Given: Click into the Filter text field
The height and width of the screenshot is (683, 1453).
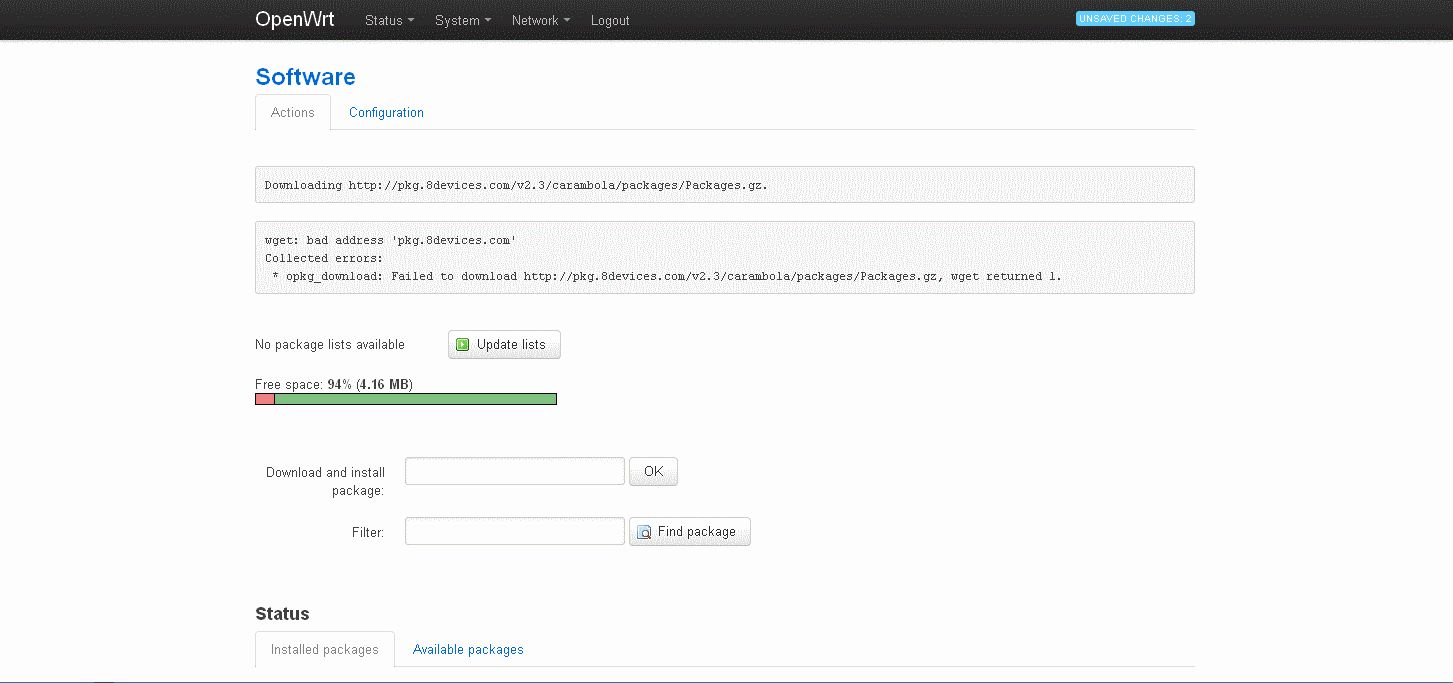Looking at the screenshot, I should coord(514,531).
